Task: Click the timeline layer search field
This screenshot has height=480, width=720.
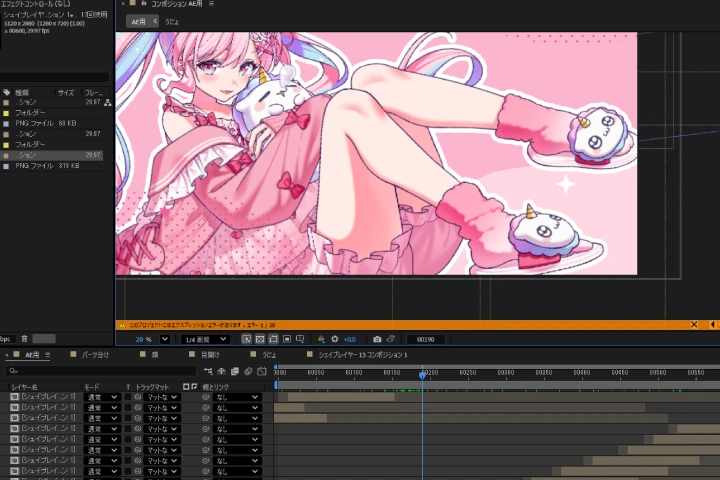Action: 101,371
